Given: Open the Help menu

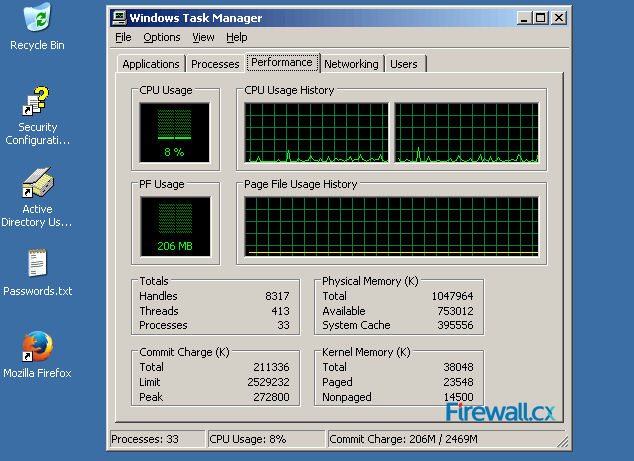Looking at the screenshot, I should pos(237,37).
